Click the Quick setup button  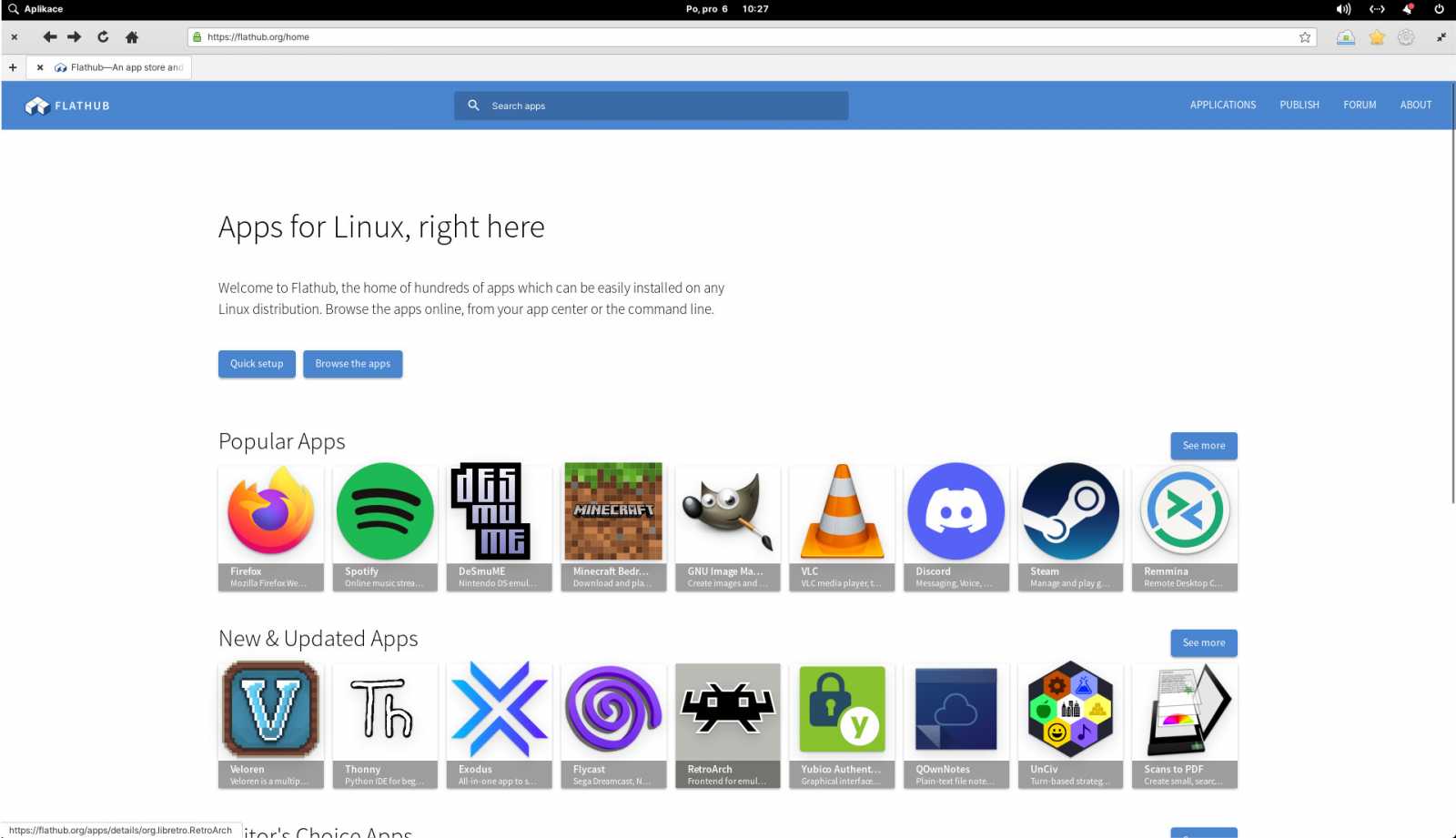point(257,364)
